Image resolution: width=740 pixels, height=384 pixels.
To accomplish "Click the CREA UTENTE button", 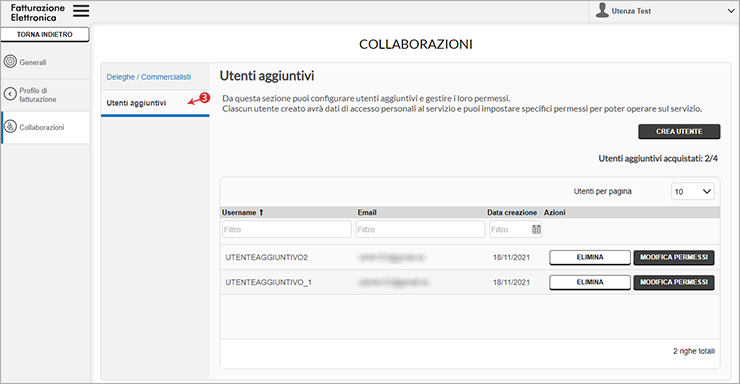I will 679,132.
